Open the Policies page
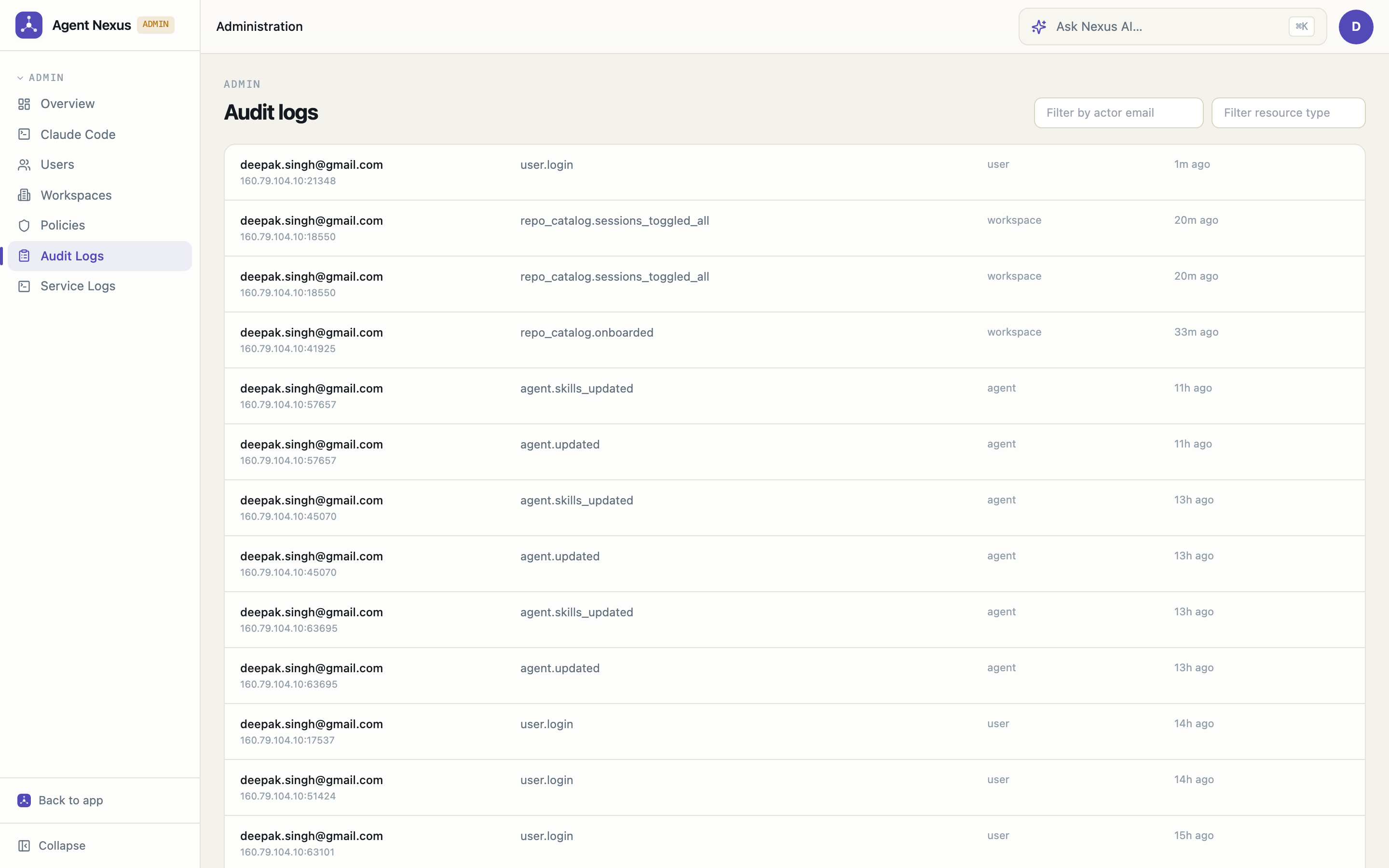The image size is (1389, 868). click(x=100, y=226)
